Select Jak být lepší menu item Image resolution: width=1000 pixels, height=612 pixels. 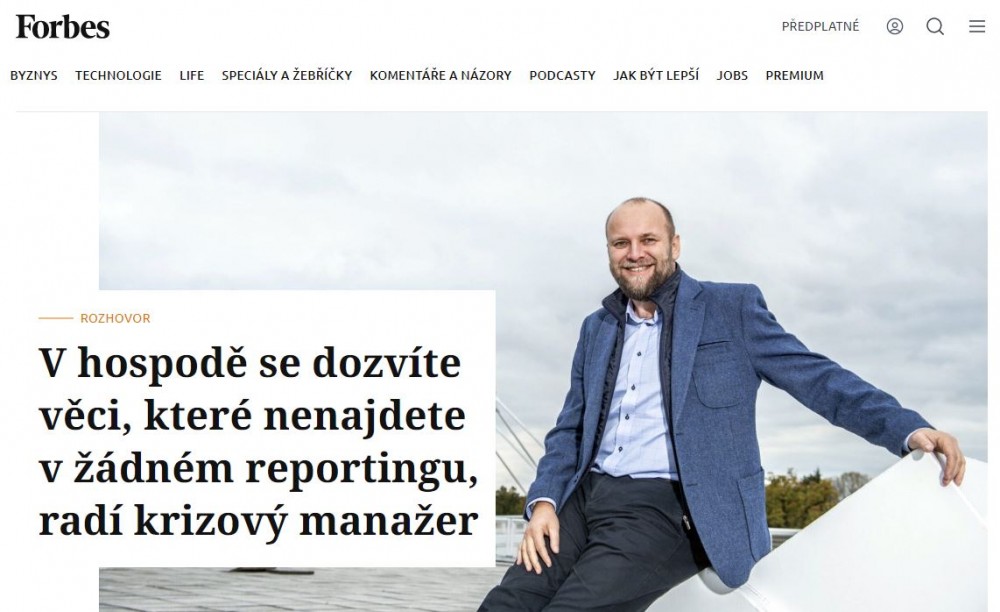click(656, 75)
